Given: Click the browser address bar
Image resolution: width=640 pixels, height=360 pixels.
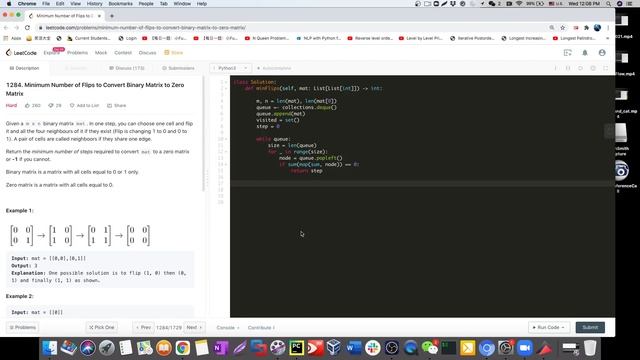Looking at the screenshot, I should (286, 28).
